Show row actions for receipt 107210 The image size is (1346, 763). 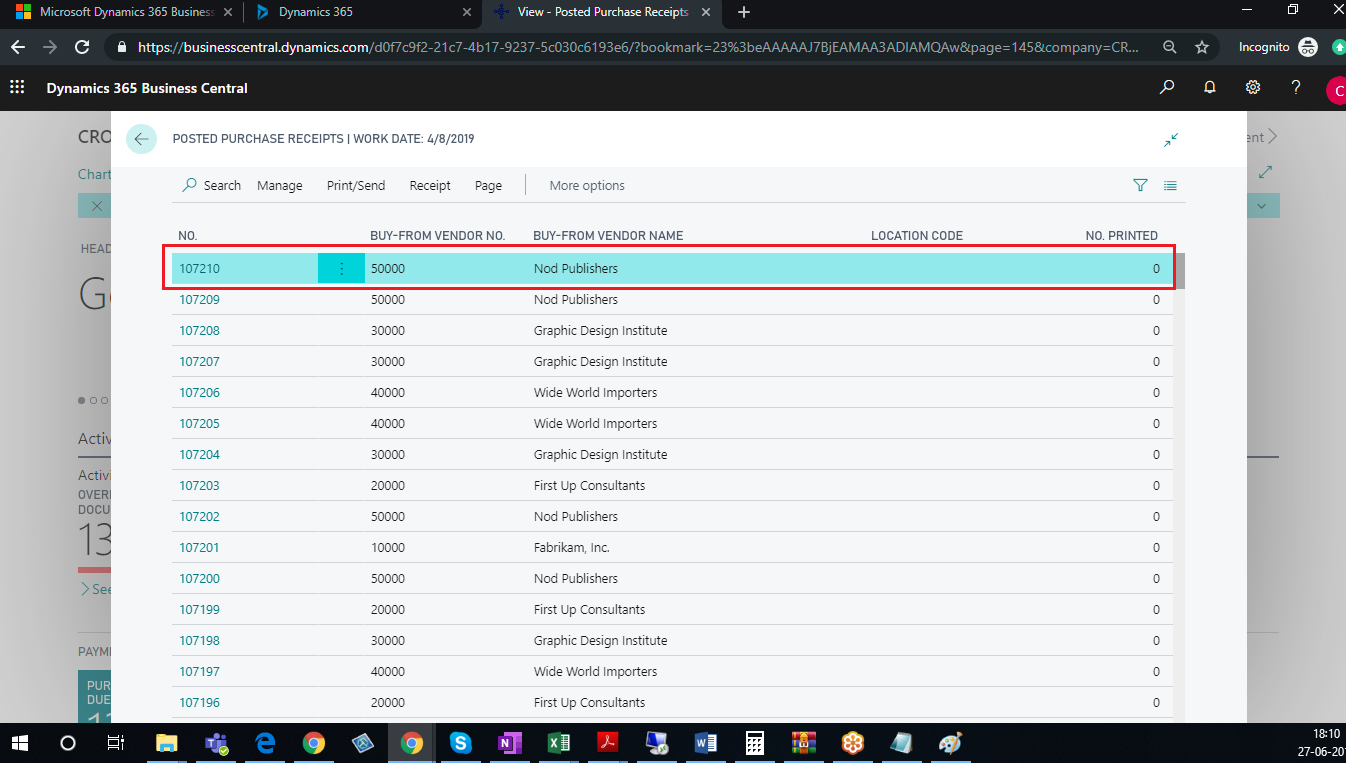pos(341,269)
